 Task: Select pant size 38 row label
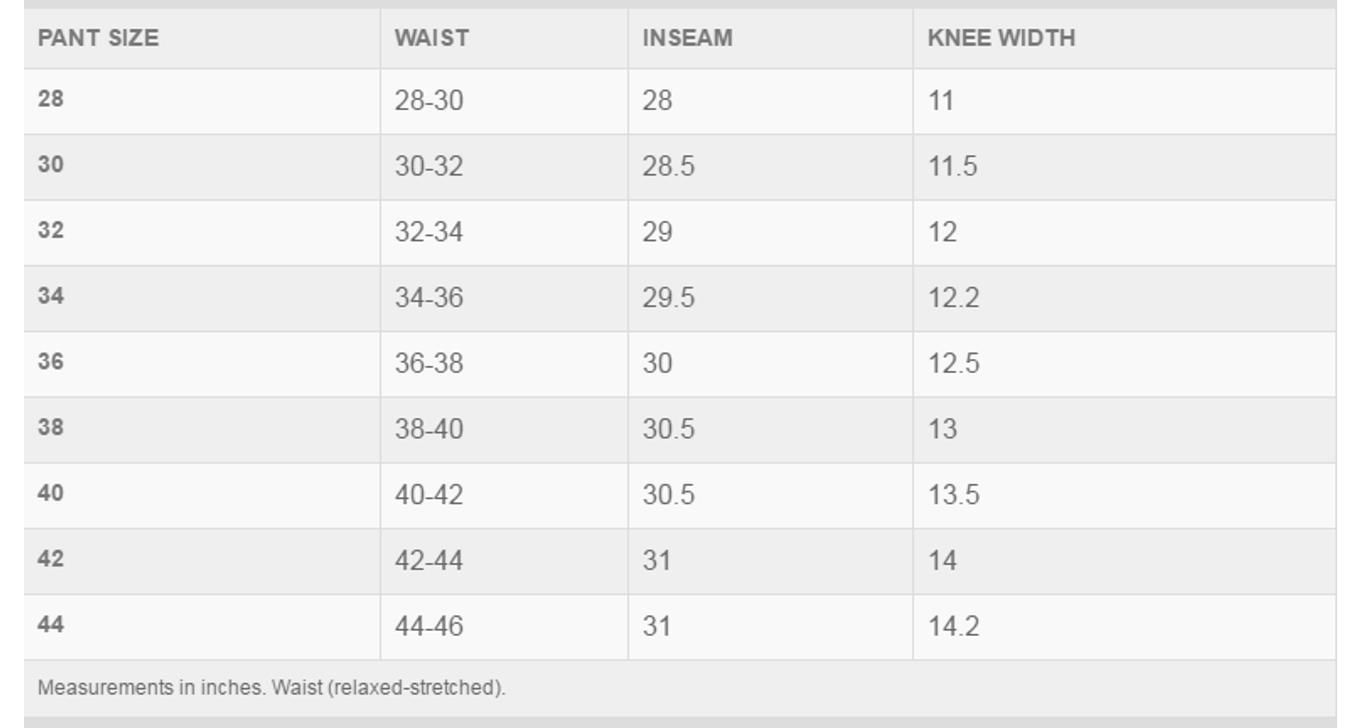[x=51, y=427]
